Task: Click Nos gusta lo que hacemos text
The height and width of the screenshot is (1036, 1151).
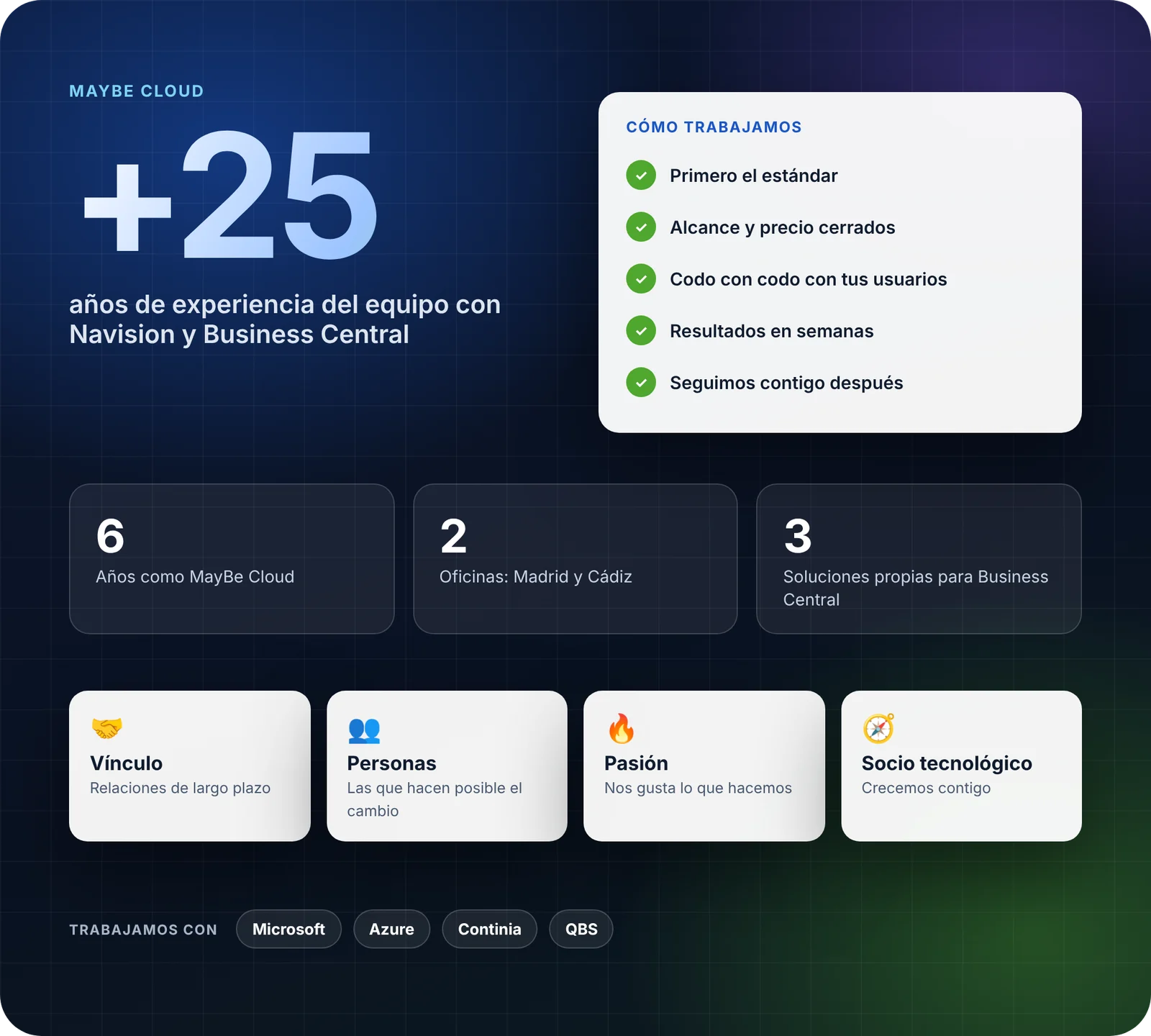Action: point(699,789)
